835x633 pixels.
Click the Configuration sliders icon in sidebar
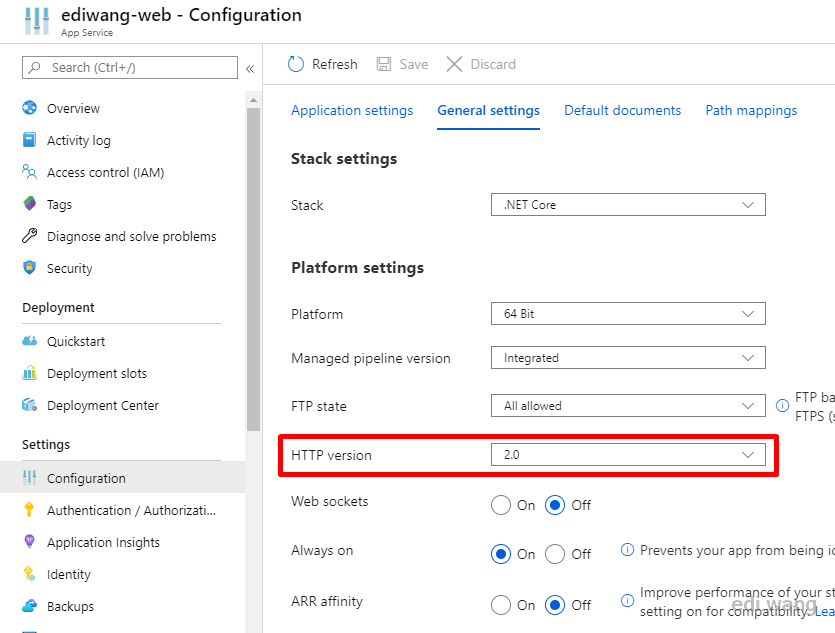pos(30,478)
